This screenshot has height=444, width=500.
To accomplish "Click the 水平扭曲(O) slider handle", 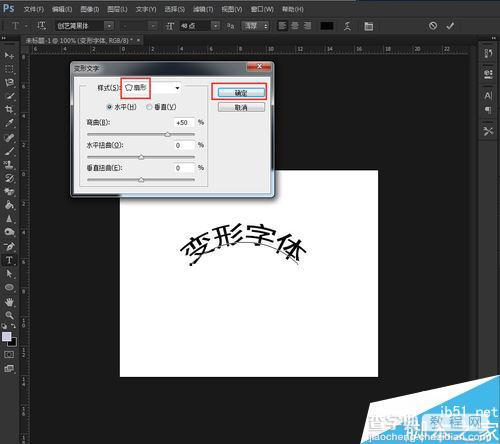I will pos(141,157).
